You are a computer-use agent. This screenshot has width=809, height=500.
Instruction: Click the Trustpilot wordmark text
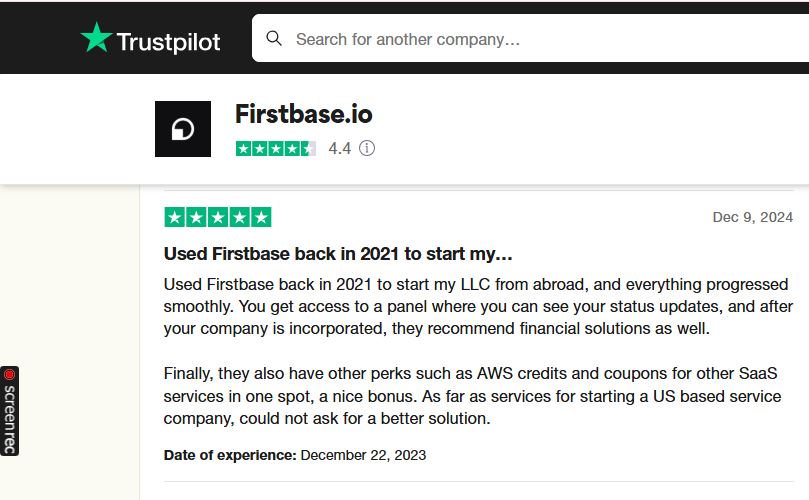pyautogui.click(x=169, y=42)
